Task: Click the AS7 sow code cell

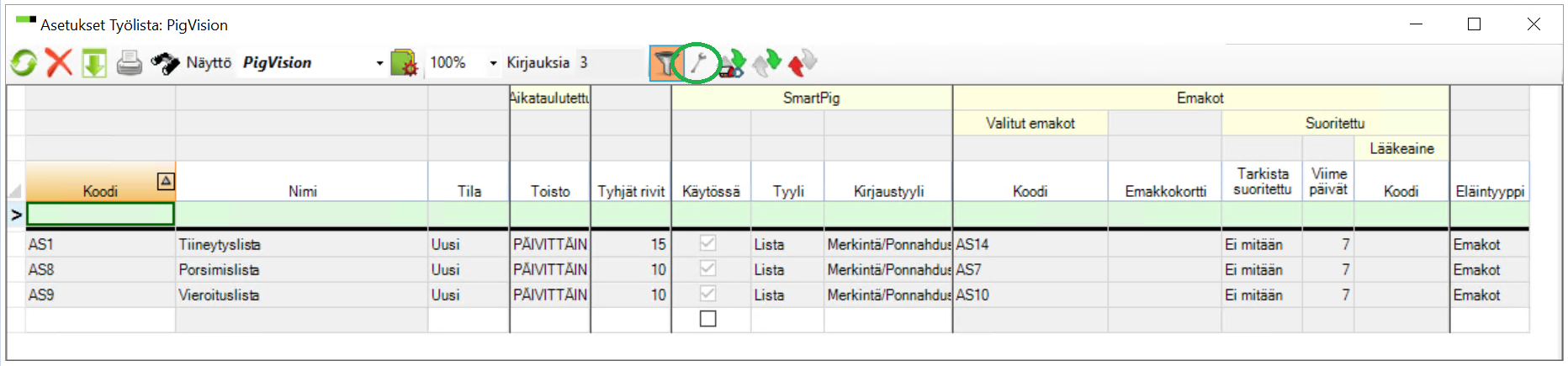Action: point(1030,269)
